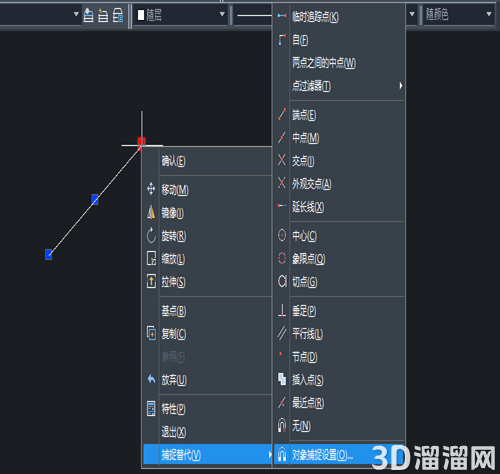Click the Copy (复制) icon
This screenshot has width=500, height=474.
tap(151, 333)
